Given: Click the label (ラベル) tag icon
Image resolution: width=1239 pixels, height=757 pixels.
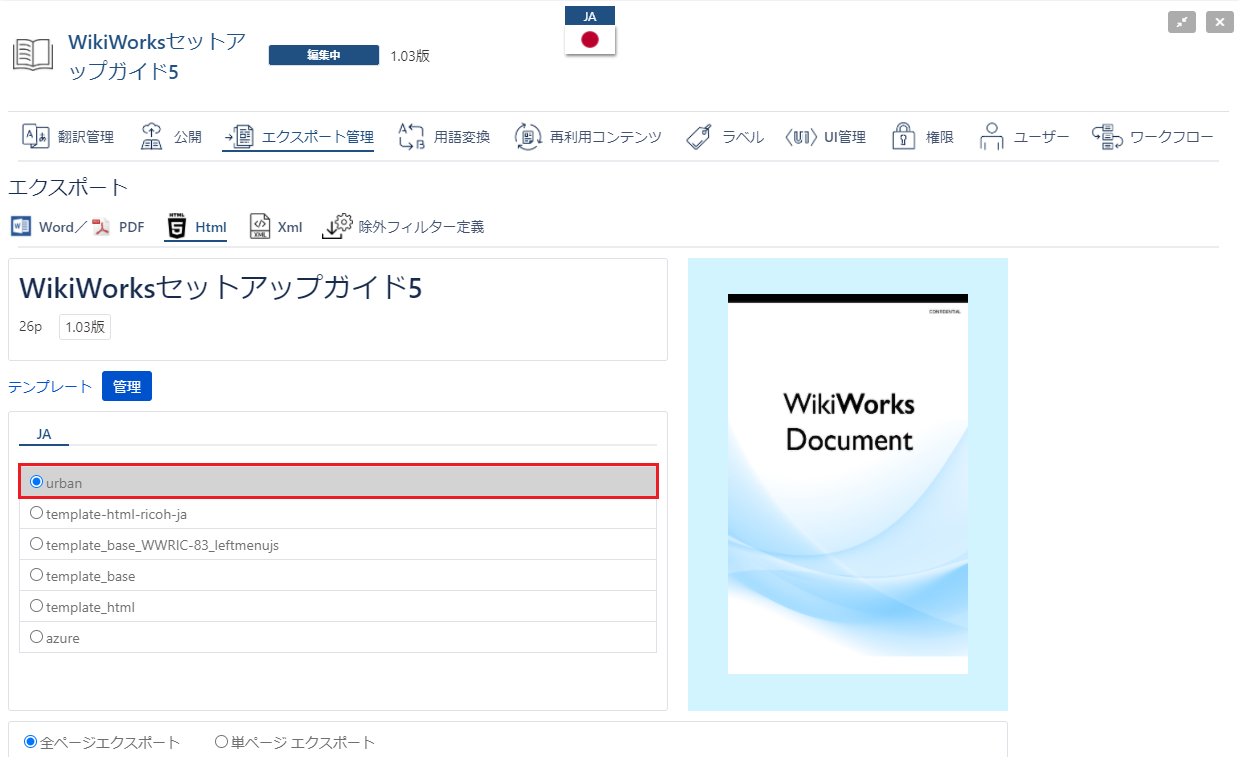Looking at the screenshot, I should pos(699,137).
